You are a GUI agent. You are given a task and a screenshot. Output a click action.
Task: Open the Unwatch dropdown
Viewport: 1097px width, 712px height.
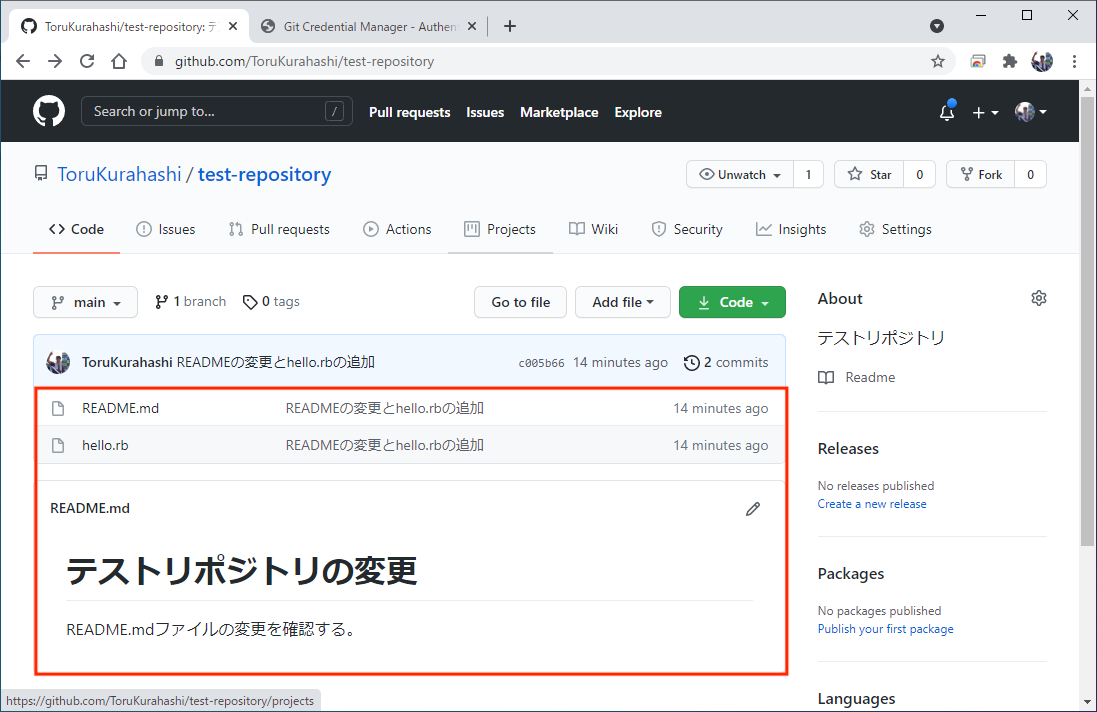point(740,175)
